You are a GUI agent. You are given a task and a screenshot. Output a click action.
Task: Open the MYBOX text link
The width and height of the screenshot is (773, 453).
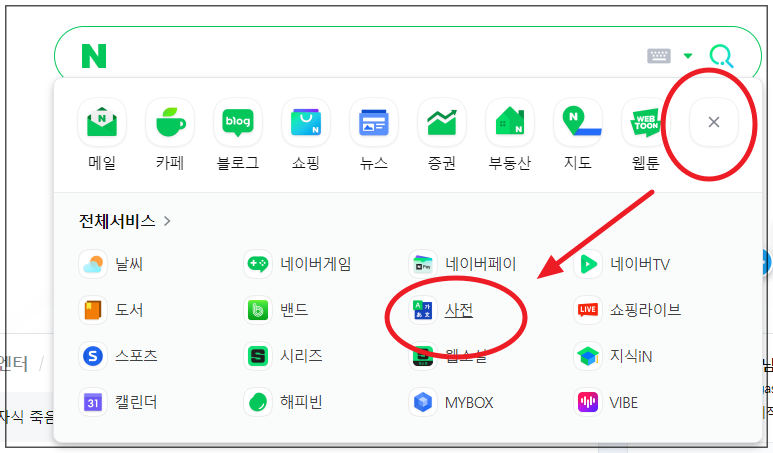pyautogui.click(x=469, y=403)
